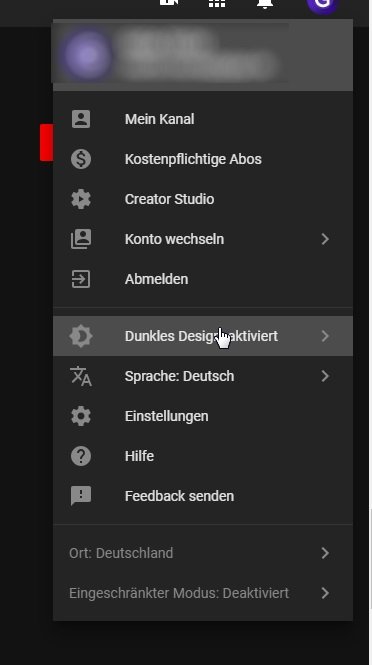This screenshot has width=372, height=665.
Task: Click the Abmelden sign-out arrow icon
Action: 81,279
